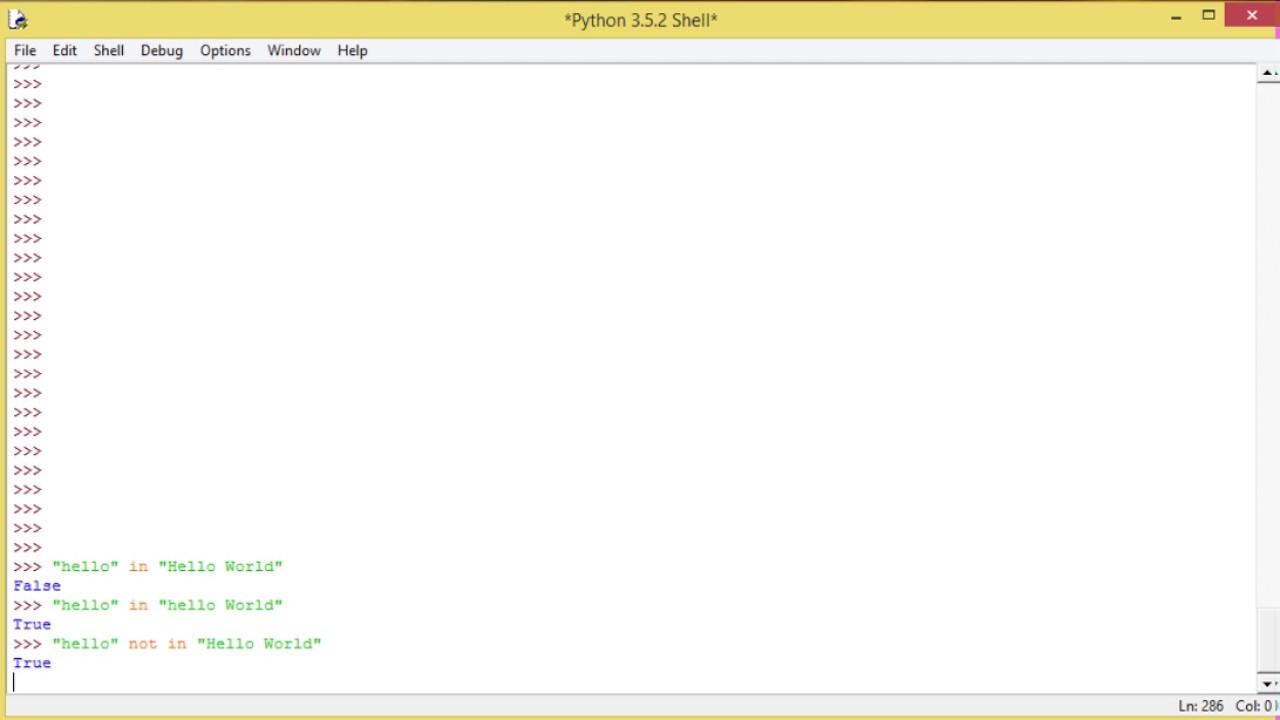The height and width of the screenshot is (720, 1280).
Task: Close the Python 3.5.2 Shell window
Action: click(1252, 16)
